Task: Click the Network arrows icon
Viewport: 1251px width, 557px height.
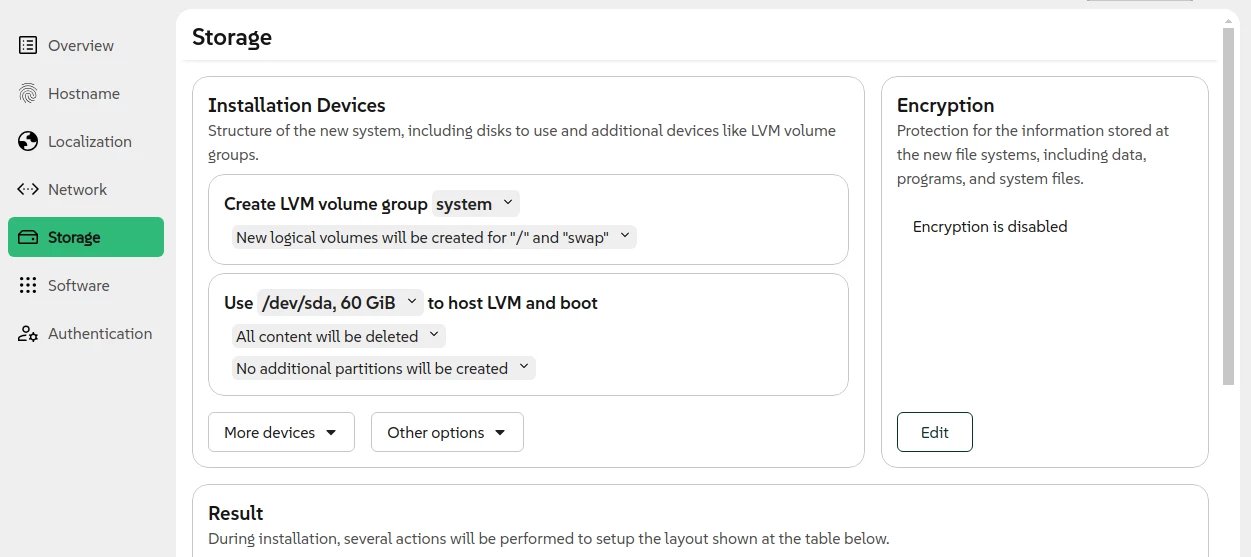Action: (x=28, y=189)
